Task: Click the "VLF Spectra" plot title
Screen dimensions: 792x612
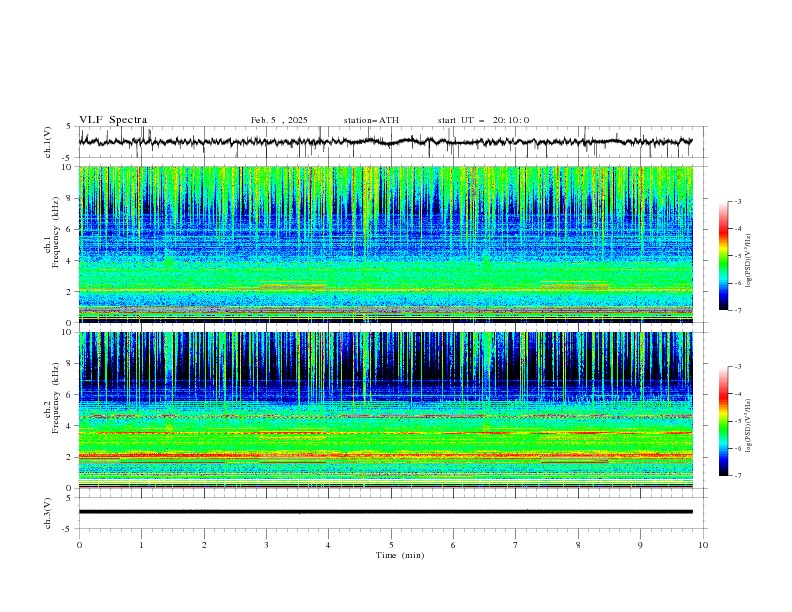Action: (x=113, y=120)
